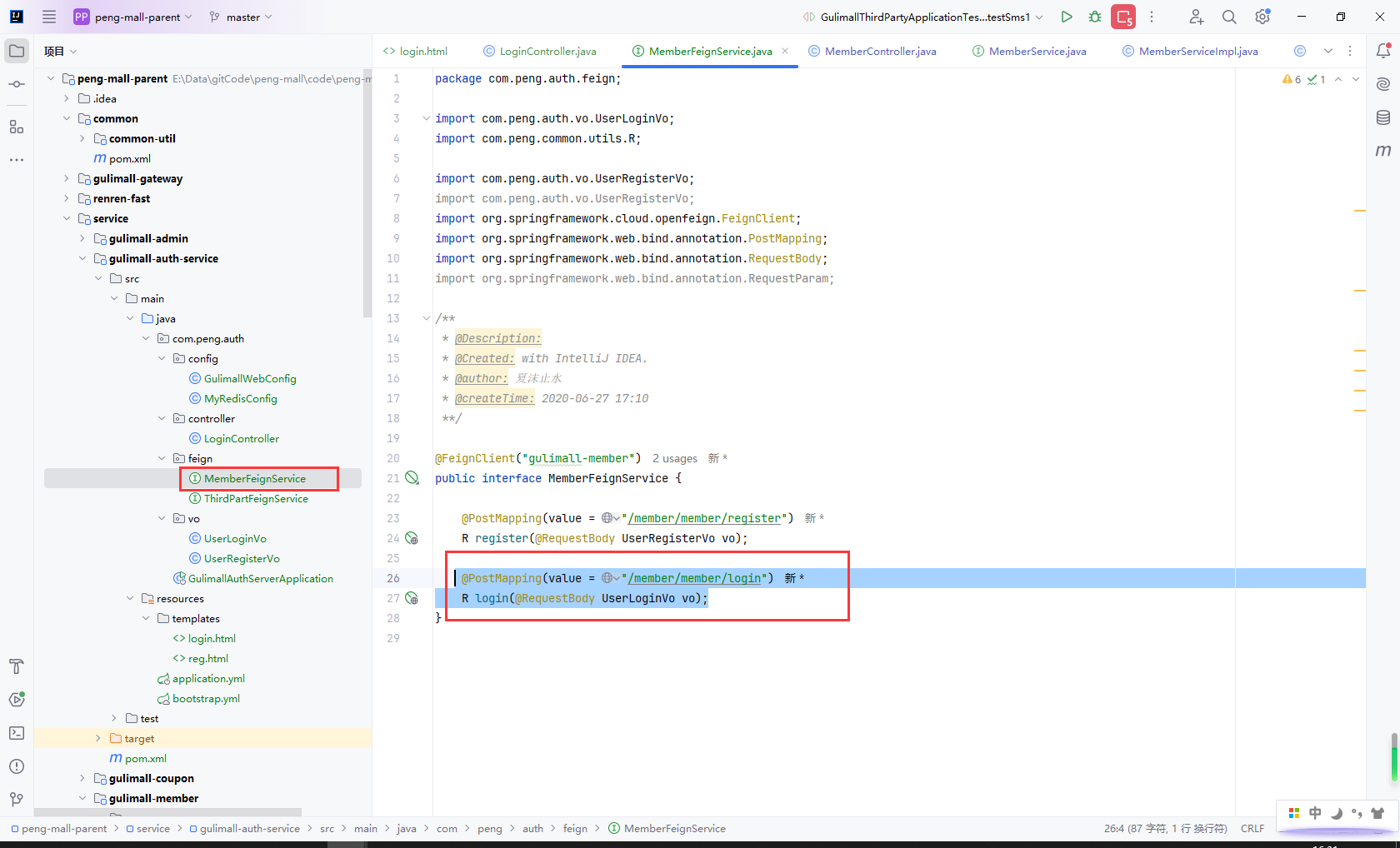
Task: Open the project view mode dropdown
Action: click(x=61, y=51)
